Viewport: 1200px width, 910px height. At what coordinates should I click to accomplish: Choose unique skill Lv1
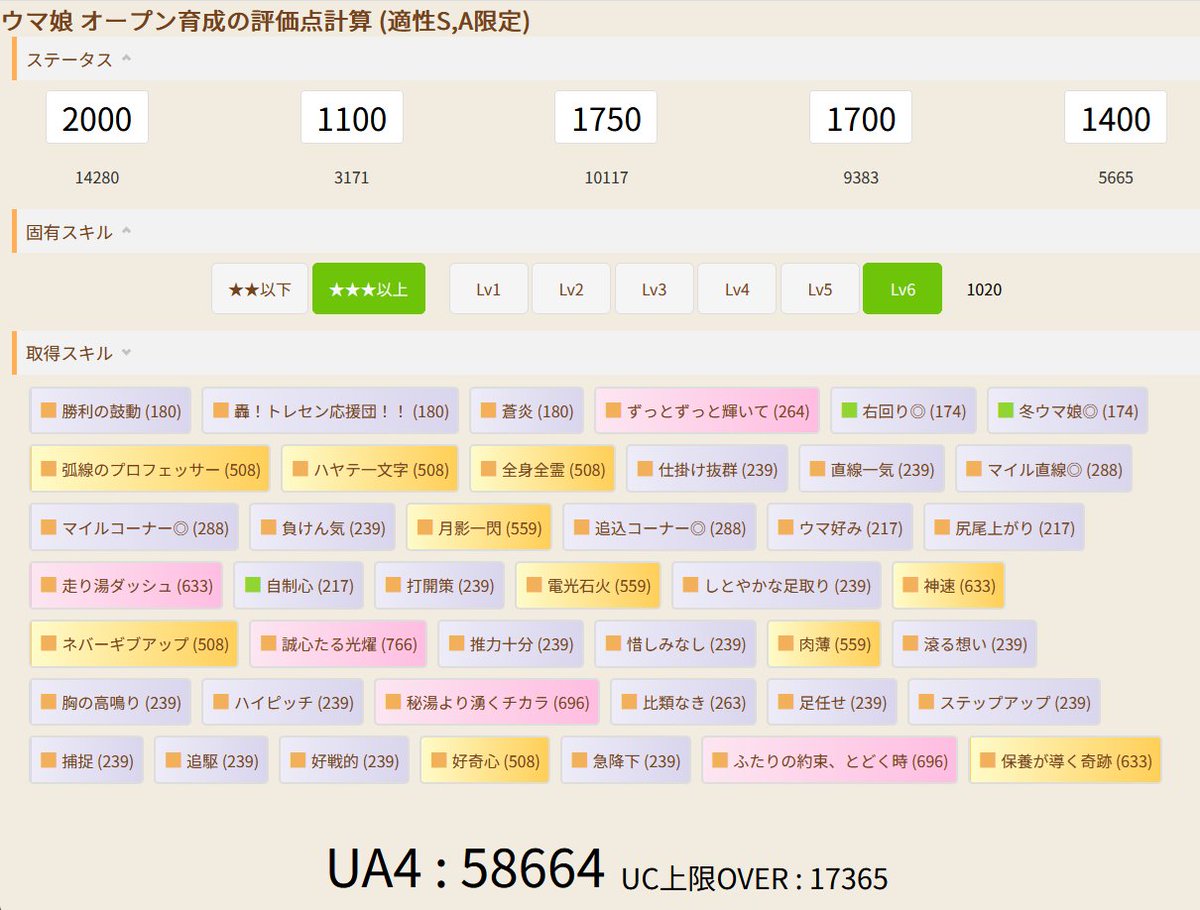pyautogui.click(x=488, y=289)
